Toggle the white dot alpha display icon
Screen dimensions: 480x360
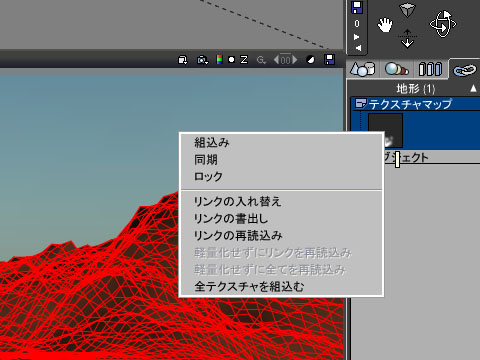pyautogui.click(x=231, y=60)
